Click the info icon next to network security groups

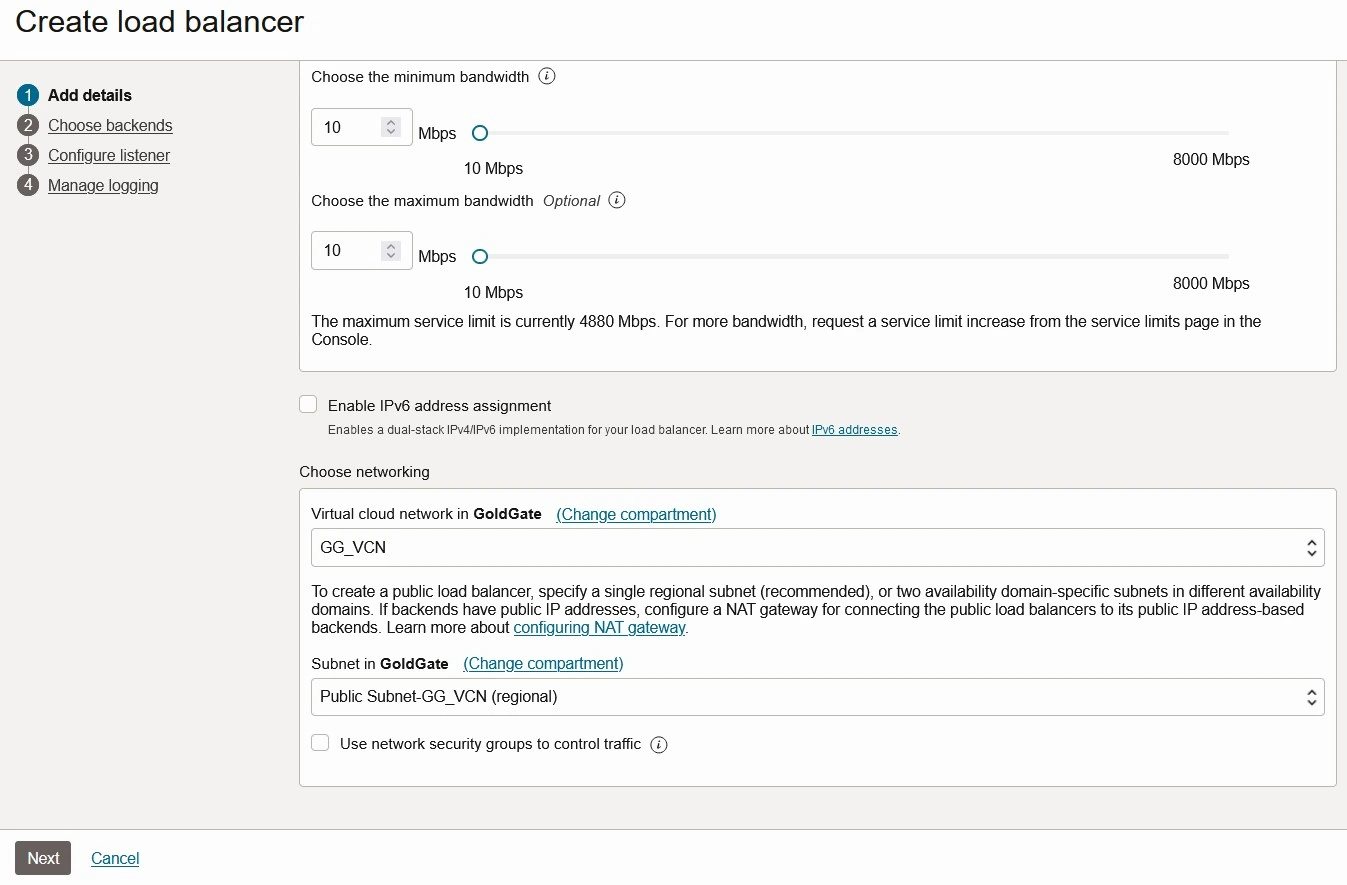click(659, 744)
